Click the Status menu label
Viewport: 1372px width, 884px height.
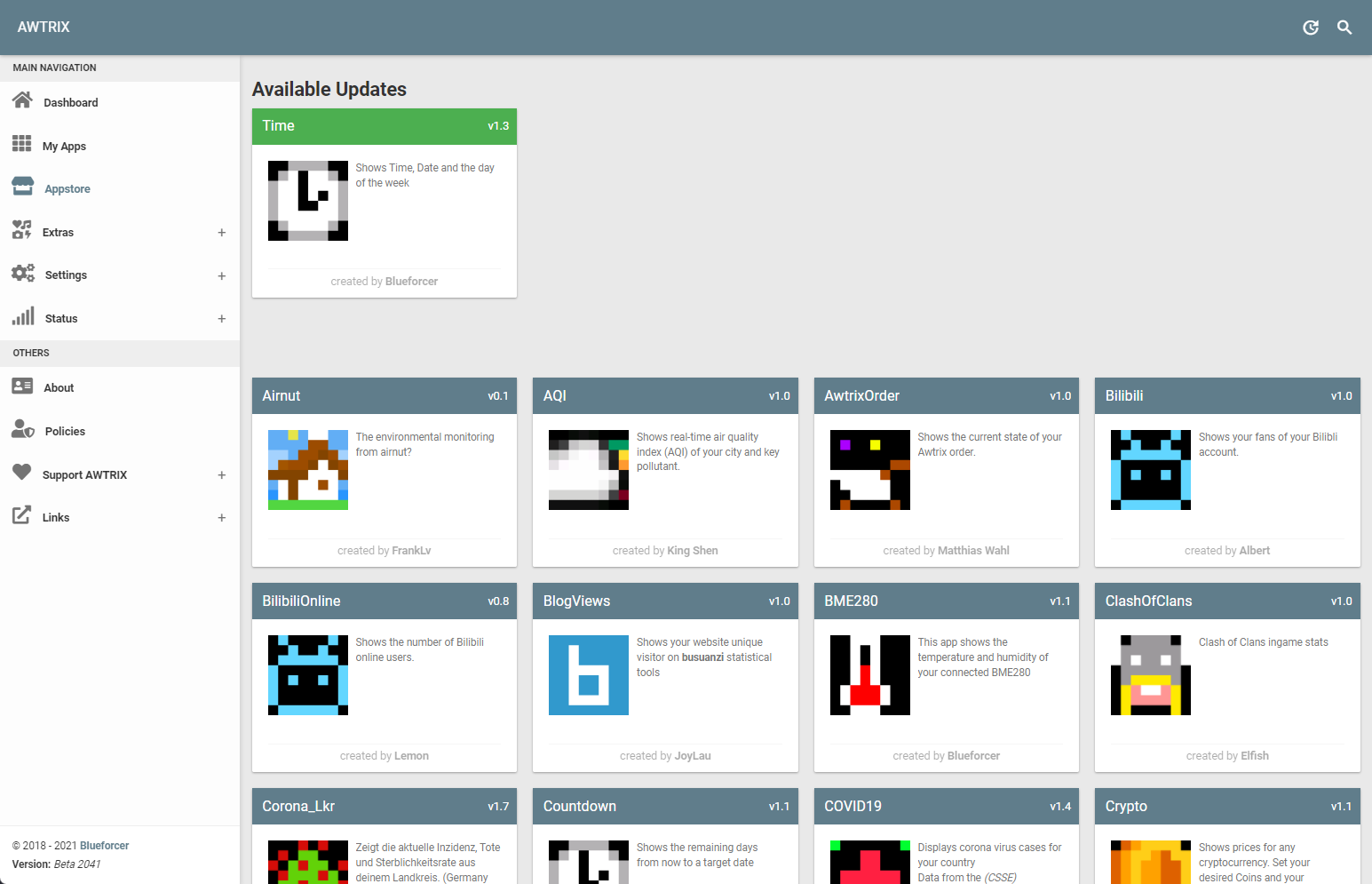coord(61,319)
